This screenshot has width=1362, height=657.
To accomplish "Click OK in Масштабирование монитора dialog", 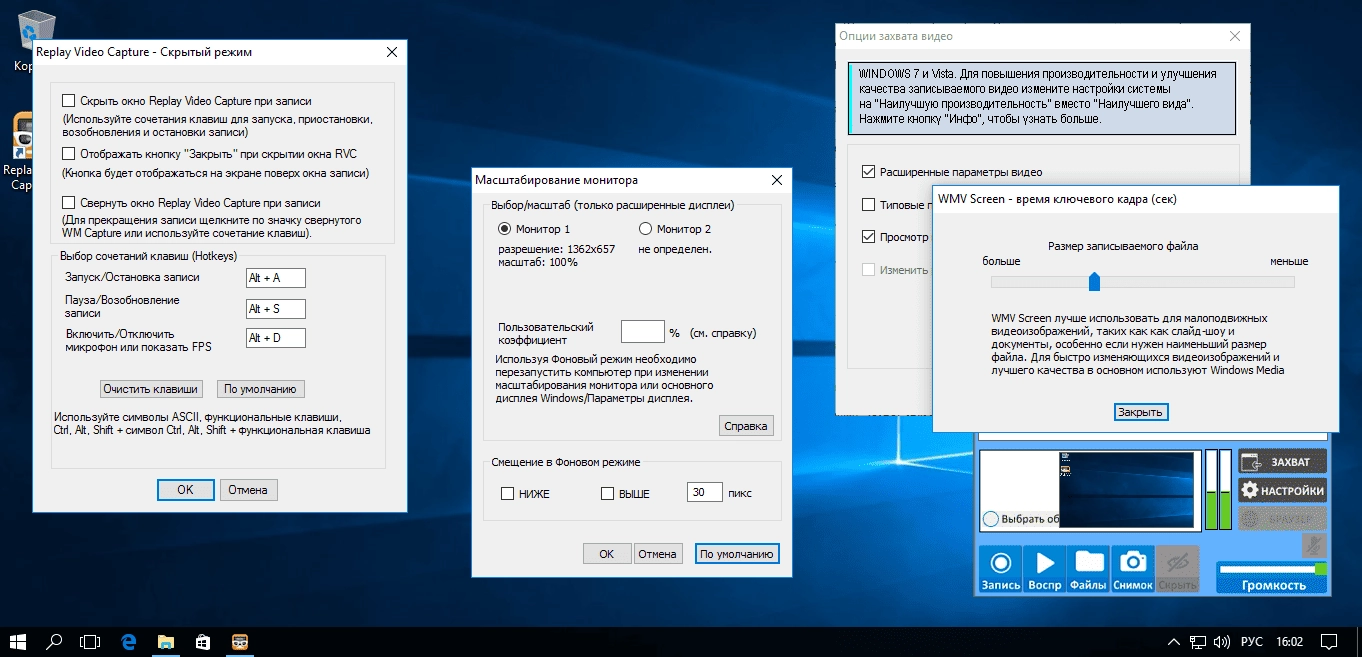I will click(x=607, y=554).
